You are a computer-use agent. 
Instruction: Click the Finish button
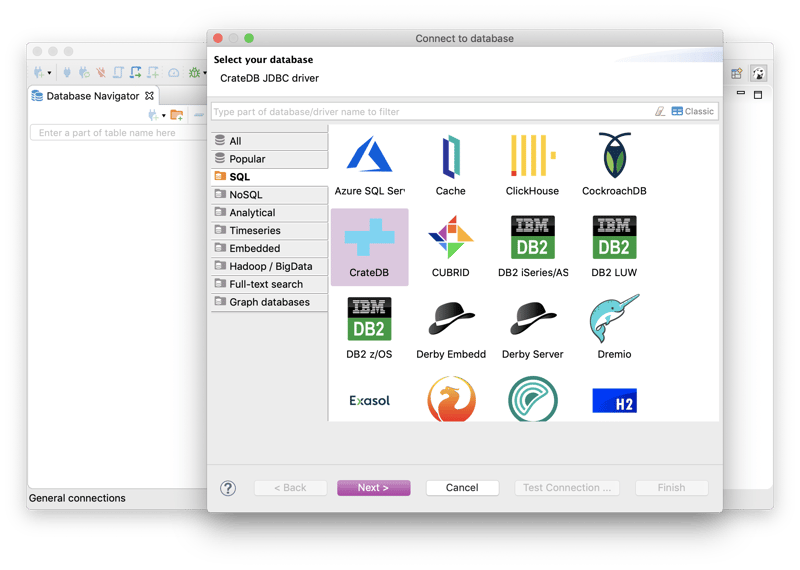click(671, 488)
